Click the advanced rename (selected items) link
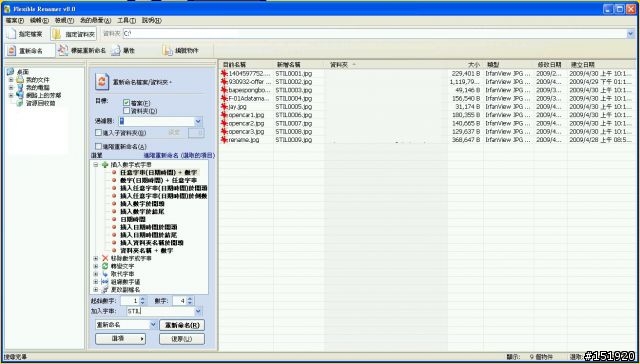 pos(179,155)
